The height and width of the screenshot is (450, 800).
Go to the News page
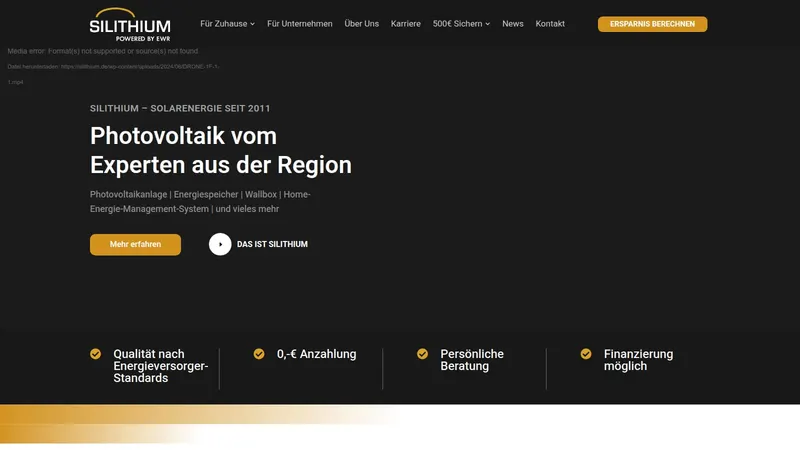513,24
